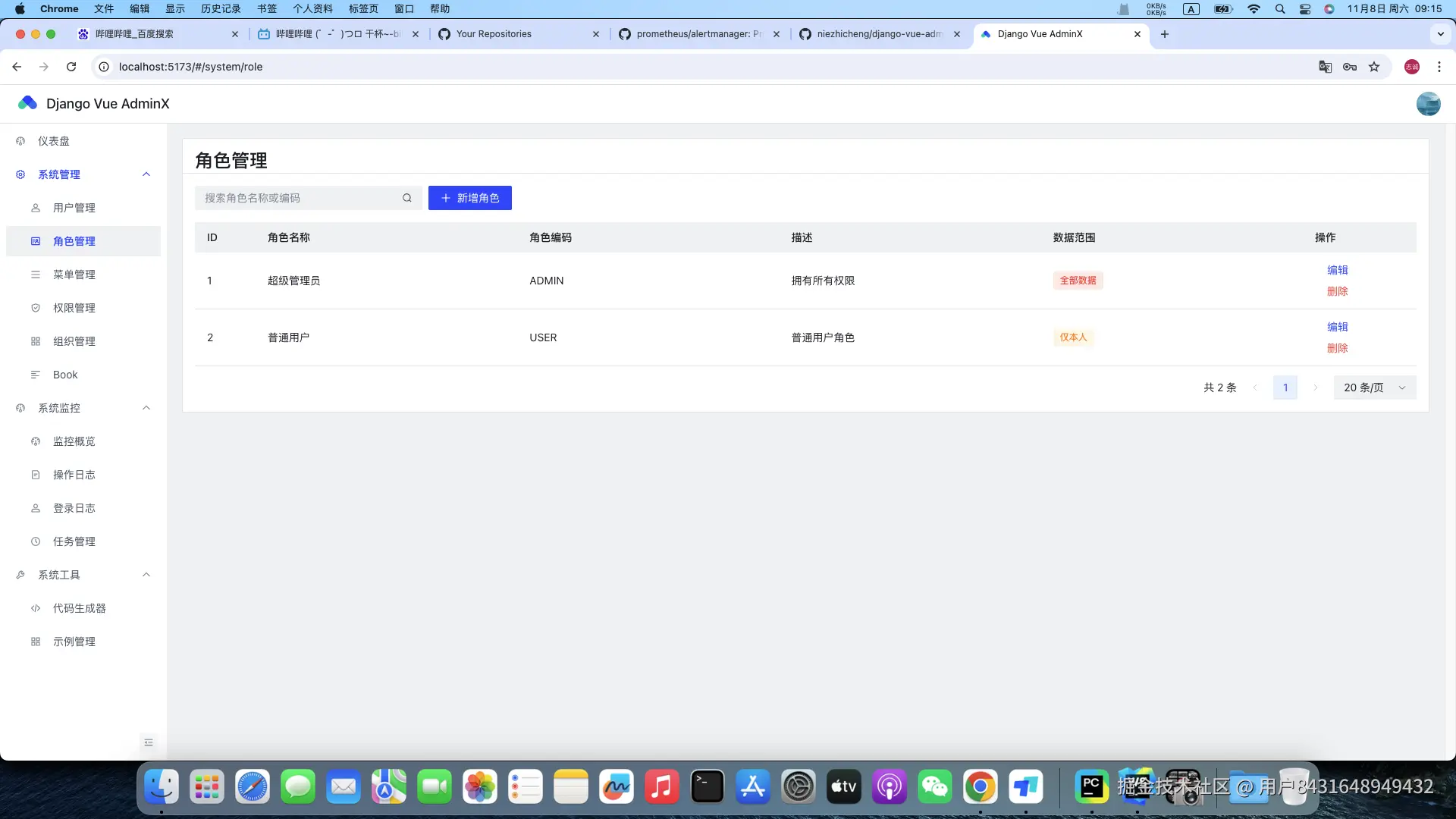Screen dimensions: 1456x819
Task: Open 仪表盘 dashboard sidebar item
Action: pyautogui.click(x=53, y=141)
